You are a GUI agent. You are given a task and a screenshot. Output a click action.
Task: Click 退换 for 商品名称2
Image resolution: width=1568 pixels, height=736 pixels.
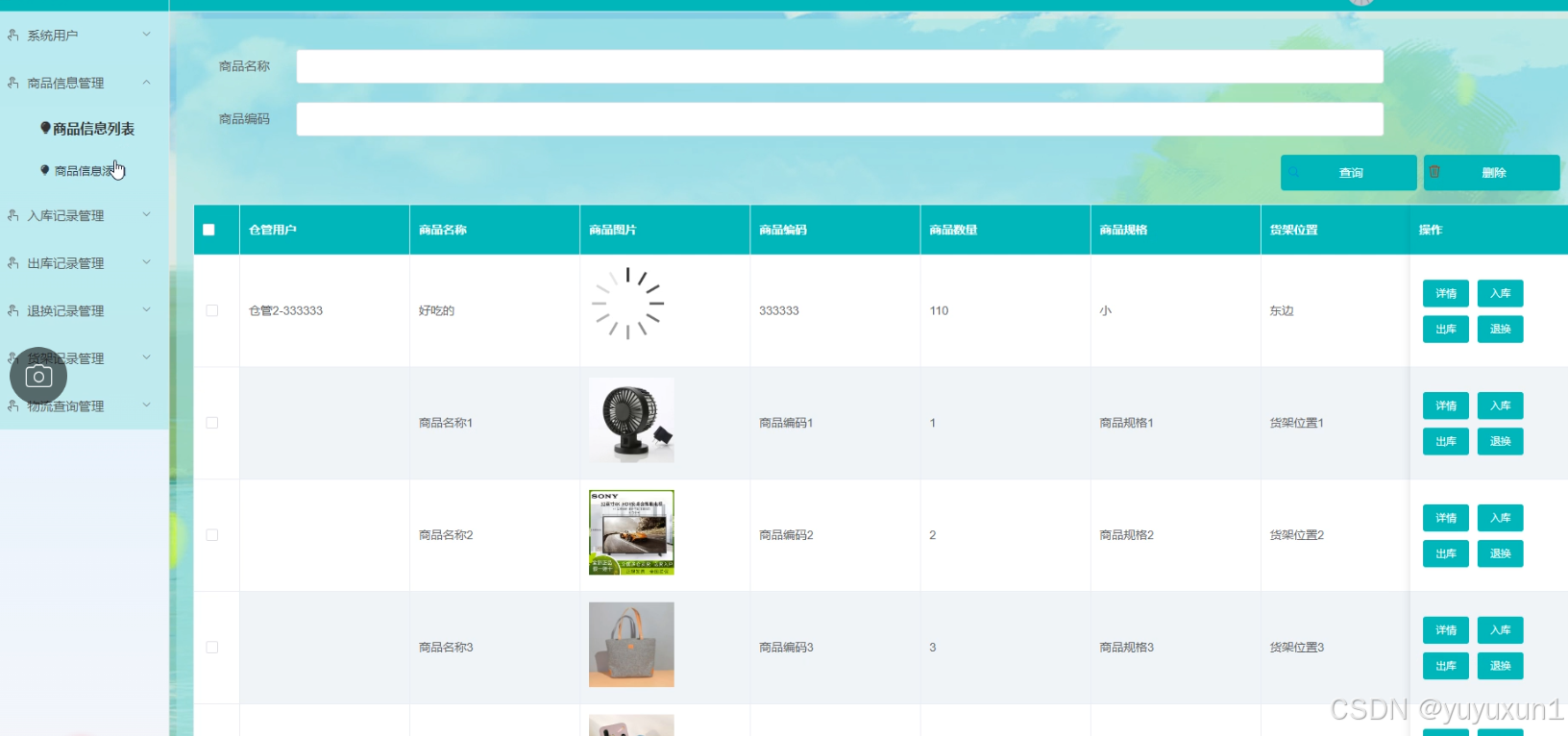pyautogui.click(x=1500, y=554)
